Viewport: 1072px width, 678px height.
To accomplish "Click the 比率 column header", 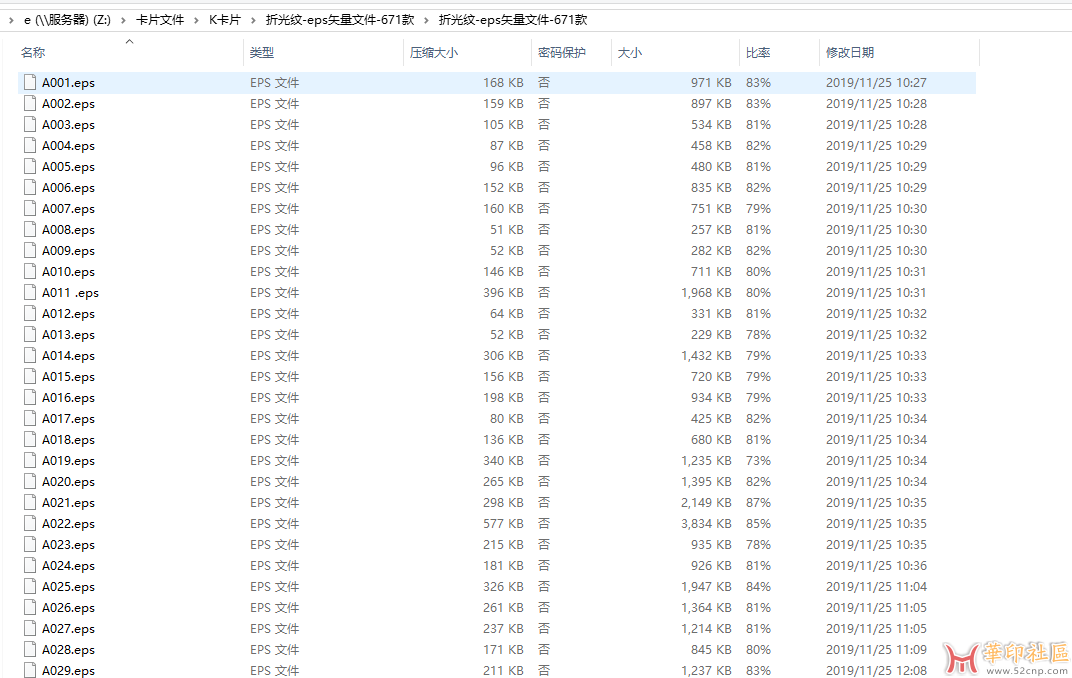I will [757, 53].
